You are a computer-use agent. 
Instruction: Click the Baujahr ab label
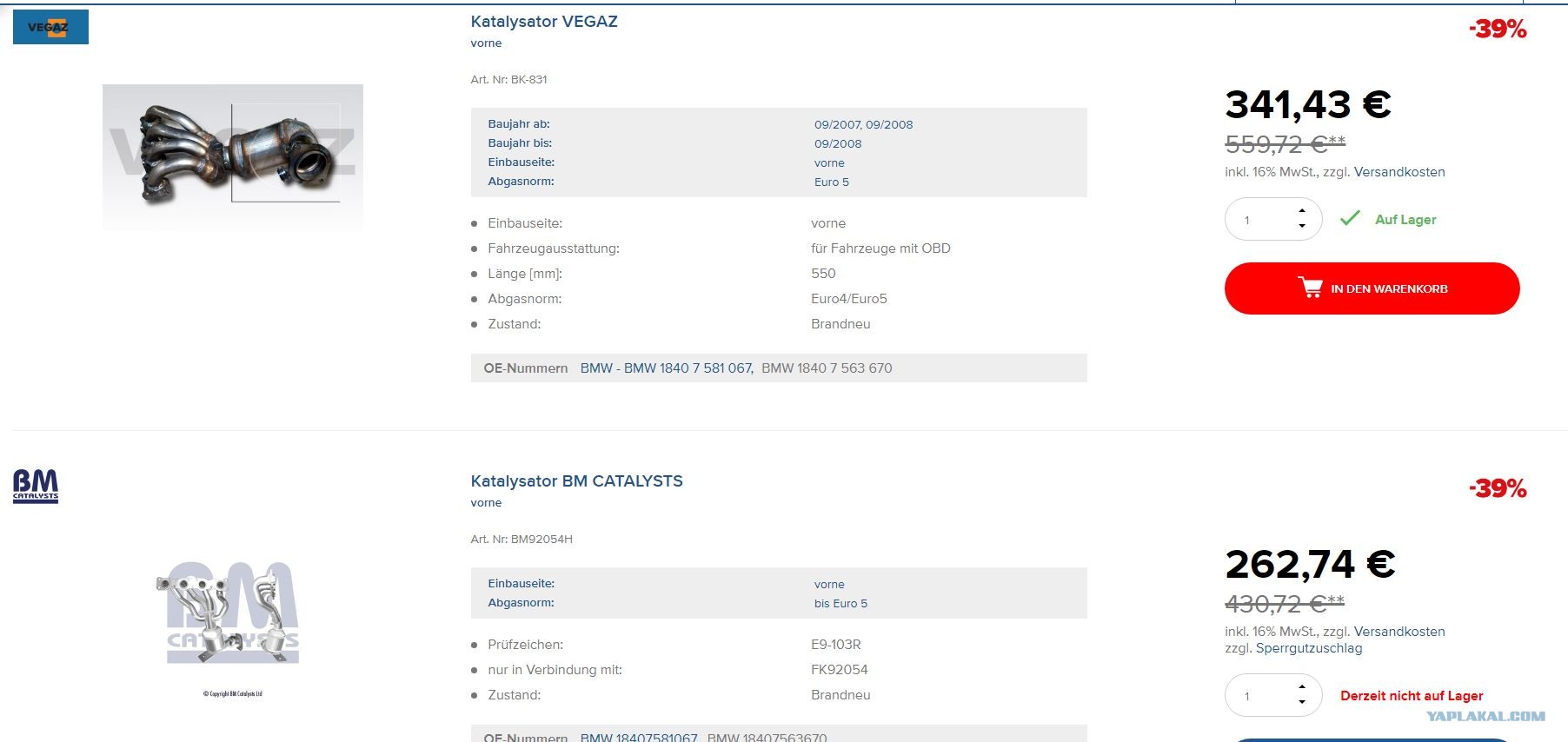point(519,124)
